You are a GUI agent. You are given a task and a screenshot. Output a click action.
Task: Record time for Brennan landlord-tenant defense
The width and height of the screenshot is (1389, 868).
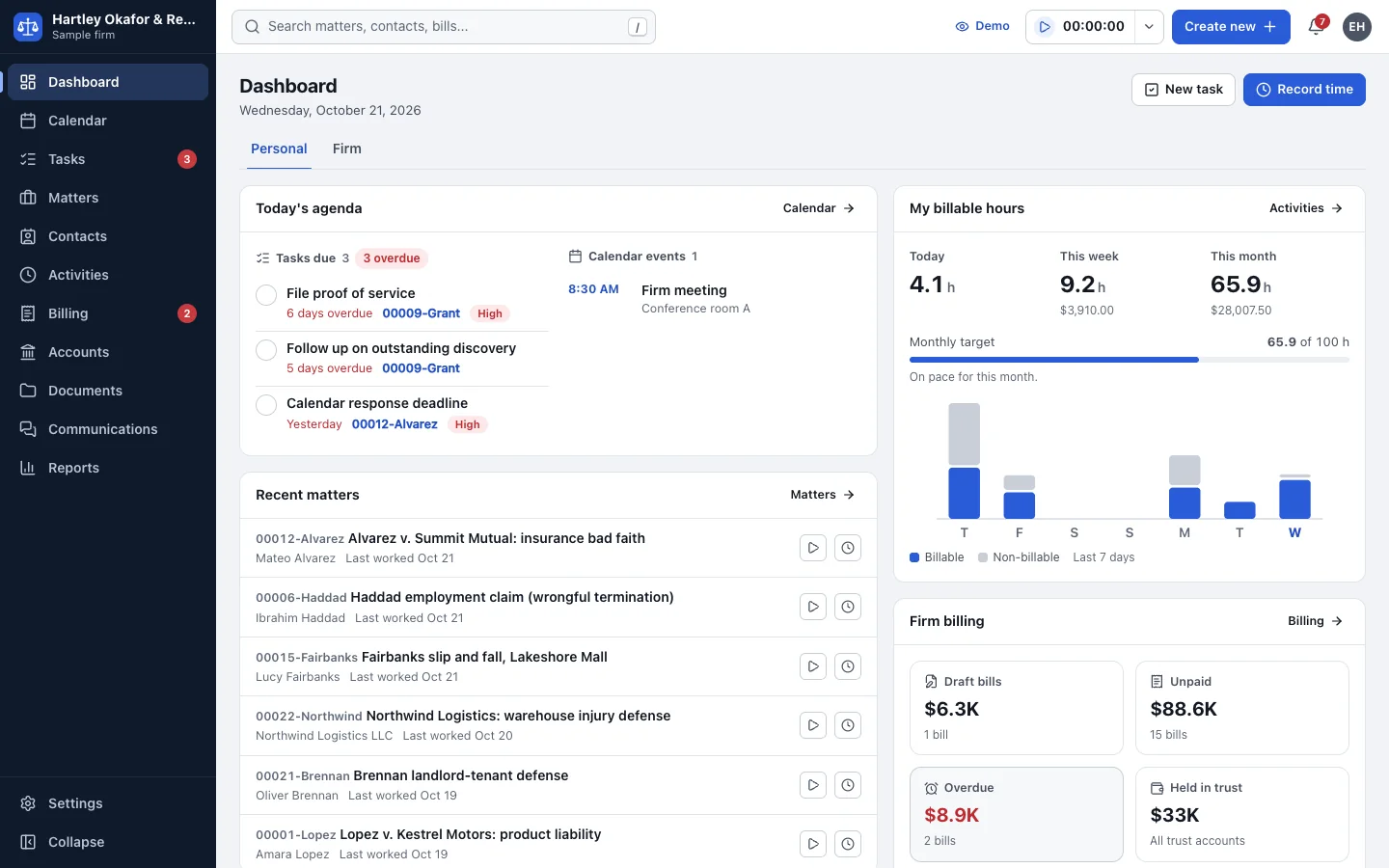(848, 785)
